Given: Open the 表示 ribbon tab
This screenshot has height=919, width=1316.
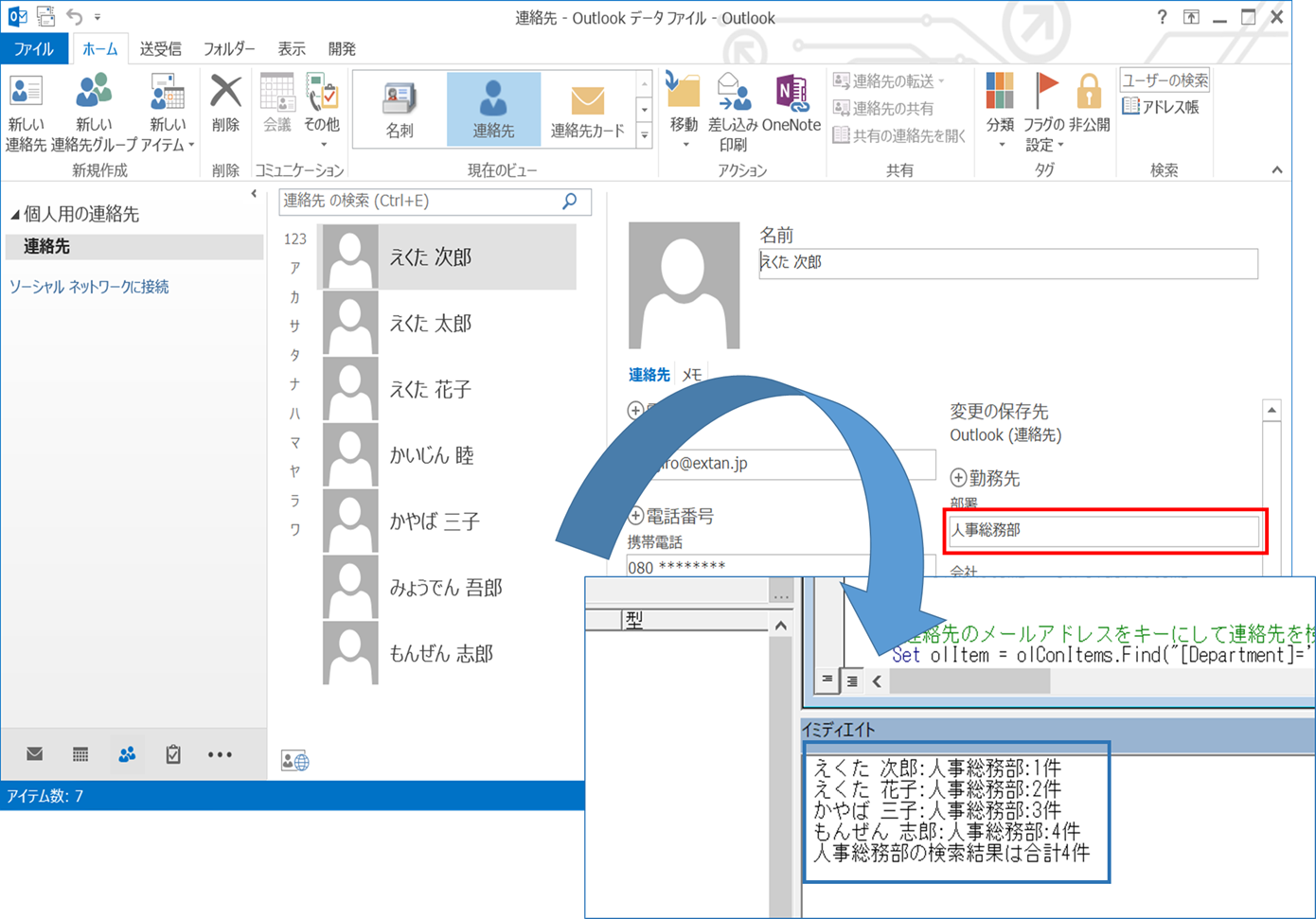Looking at the screenshot, I should point(292,48).
